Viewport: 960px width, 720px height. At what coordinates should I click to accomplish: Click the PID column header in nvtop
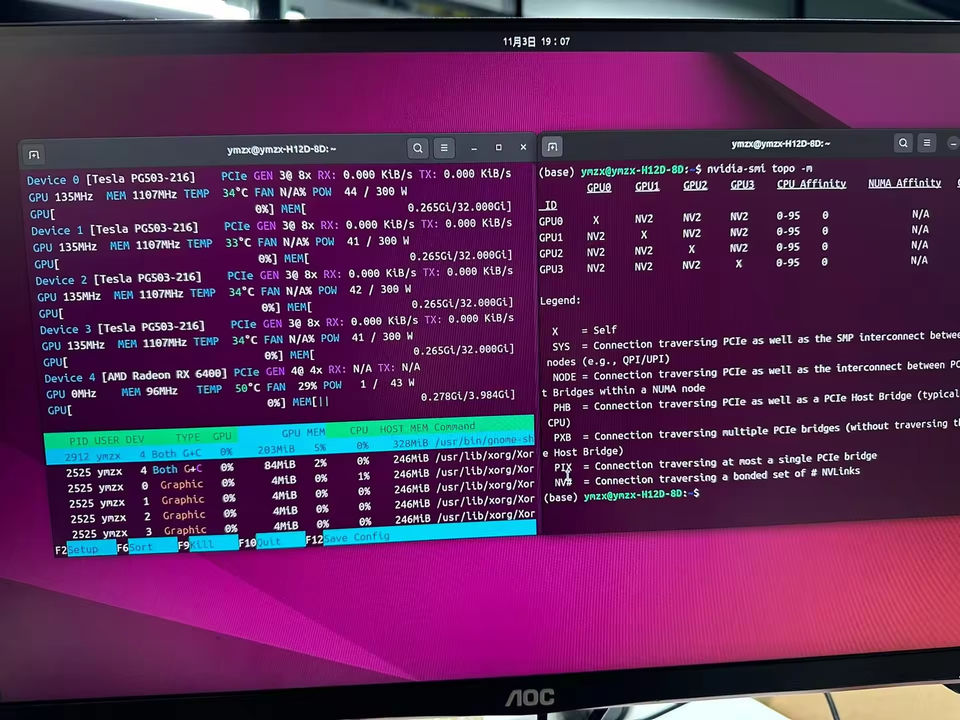pyautogui.click(x=78, y=440)
